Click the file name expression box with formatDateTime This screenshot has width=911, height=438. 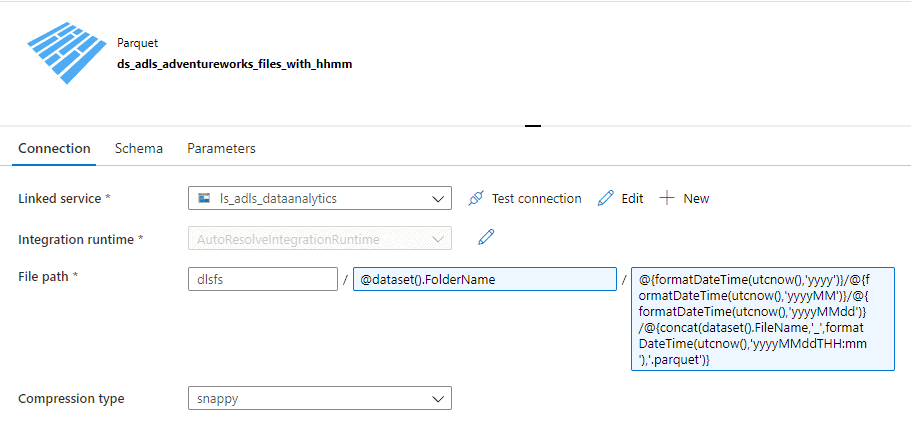pos(763,319)
